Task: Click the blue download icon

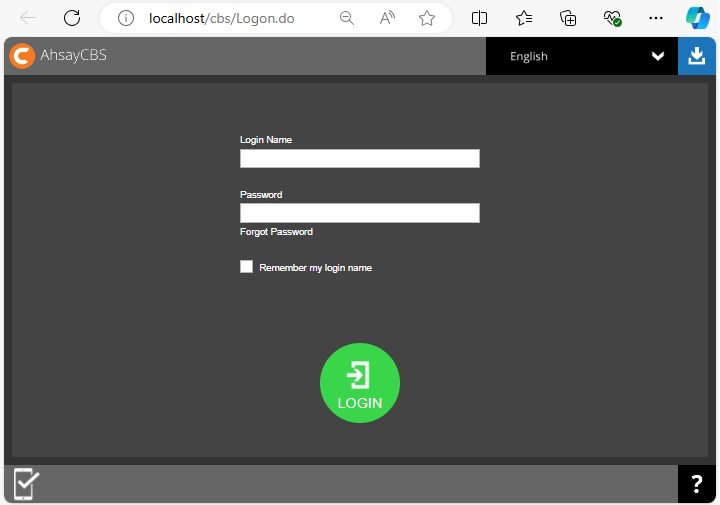Action: click(697, 56)
